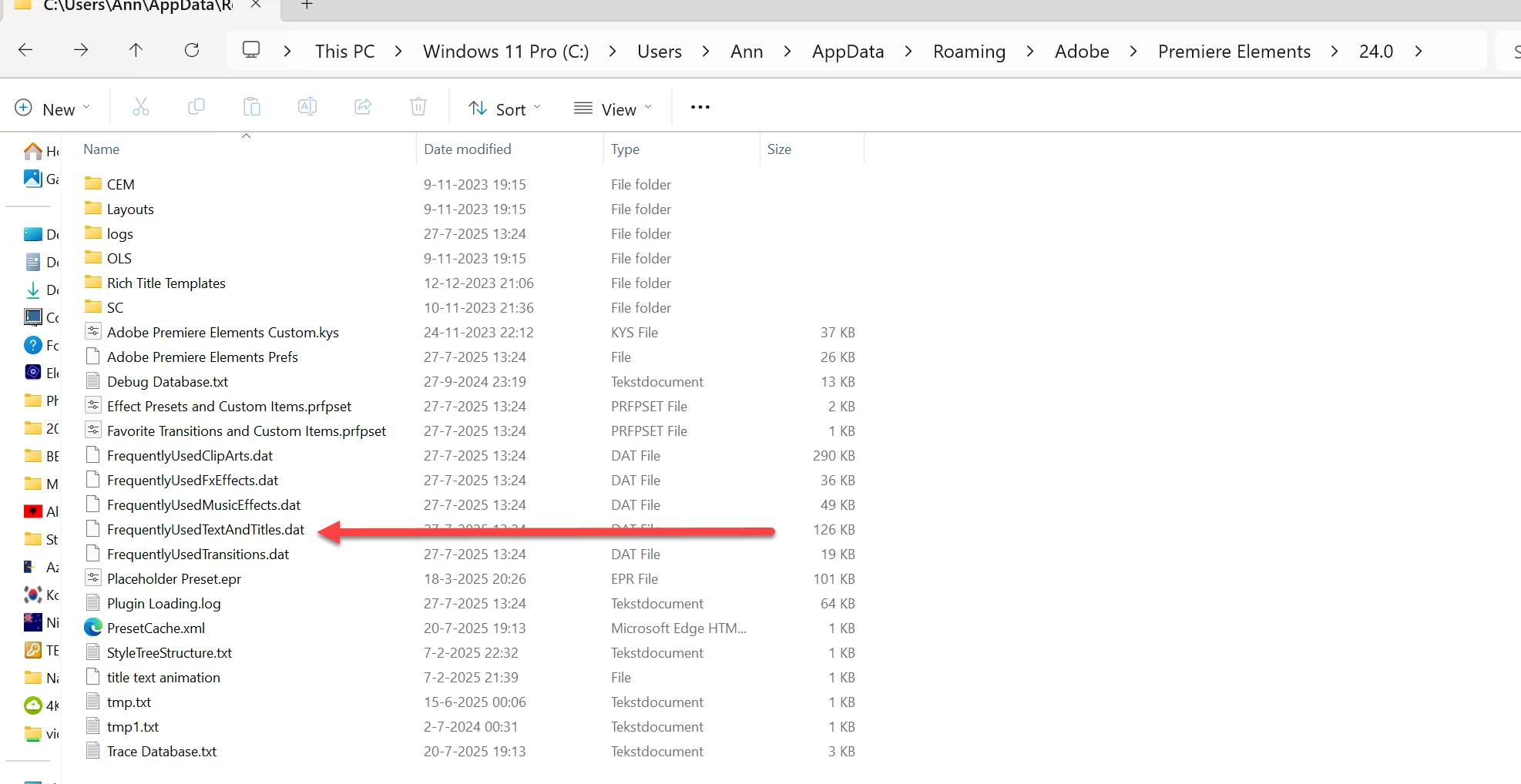Expand chevron after Premiere Elements breadcrumb
1521x784 pixels.
[1335, 52]
